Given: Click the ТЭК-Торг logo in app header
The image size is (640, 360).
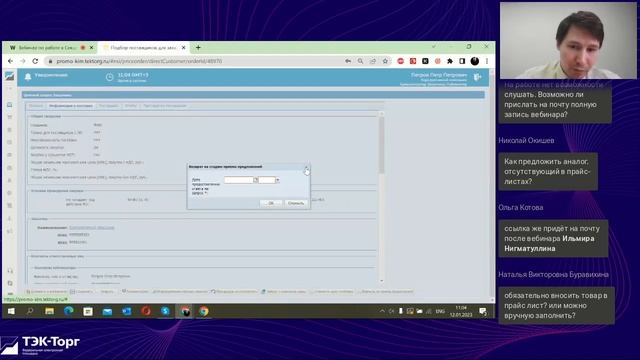Looking at the screenshot, I should pyautogui.click(x=9, y=76).
